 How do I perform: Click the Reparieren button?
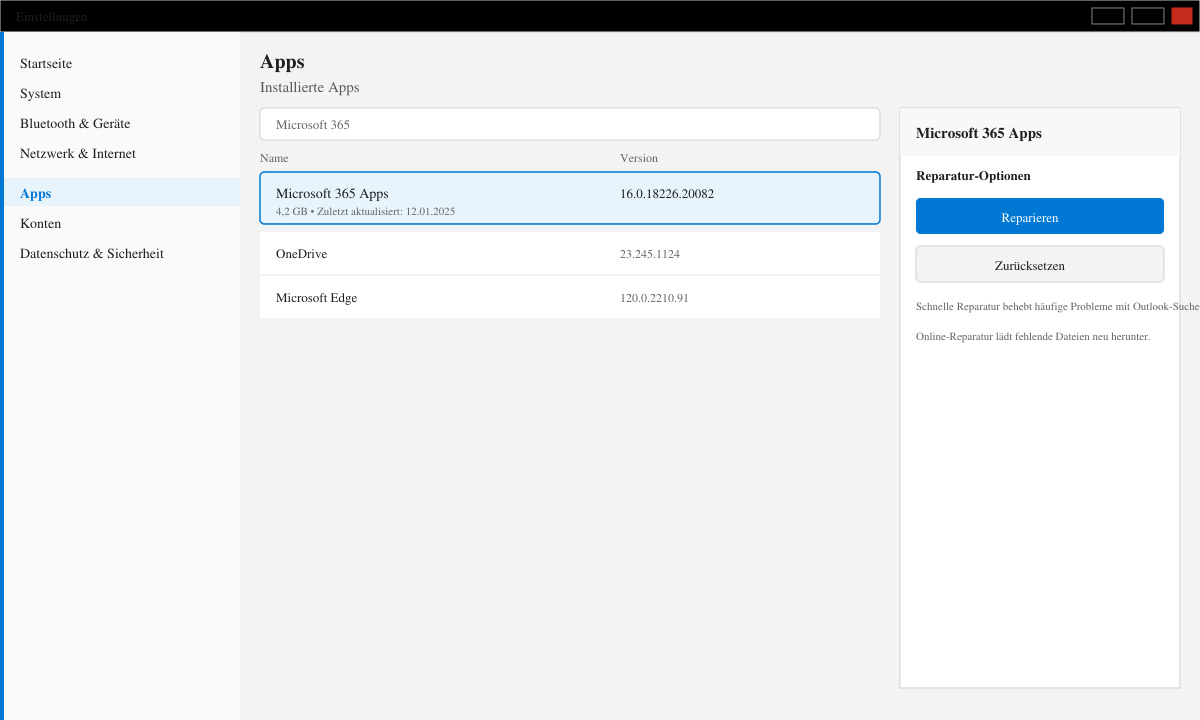tap(1040, 216)
